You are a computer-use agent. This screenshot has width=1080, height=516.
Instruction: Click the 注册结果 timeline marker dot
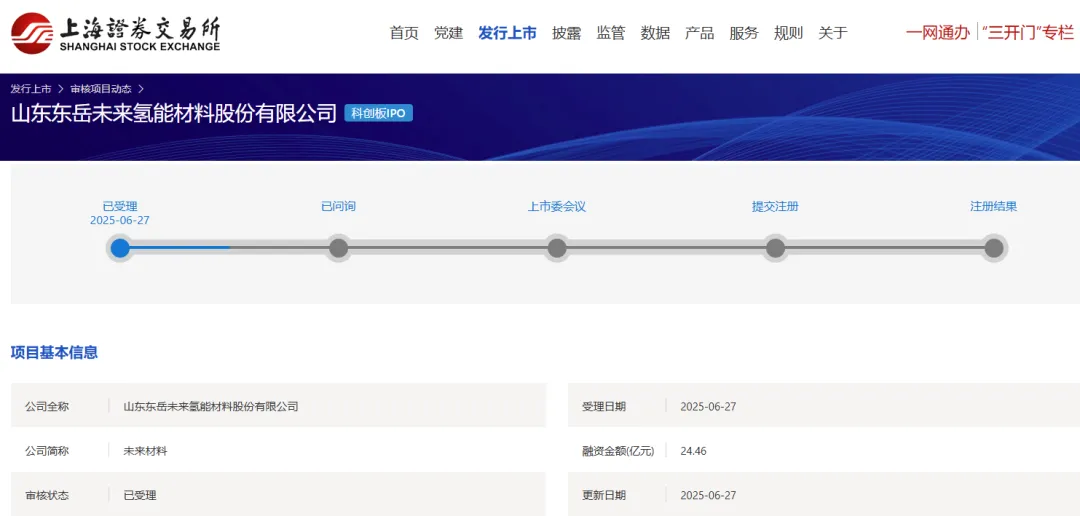click(994, 248)
